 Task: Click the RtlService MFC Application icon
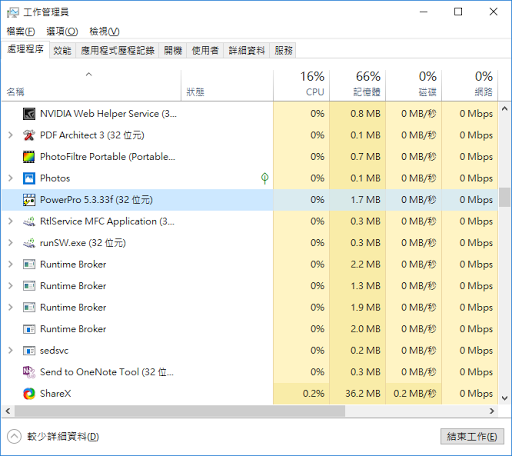pyautogui.click(x=29, y=221)
